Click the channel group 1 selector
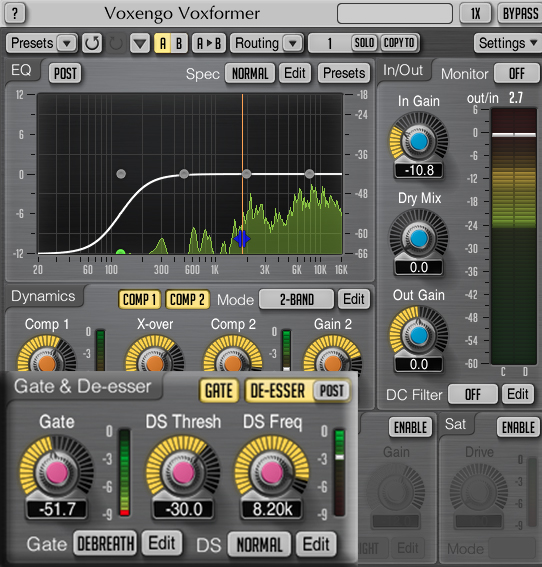The width and height of the screenshot is (542, 567). point(329,43)
